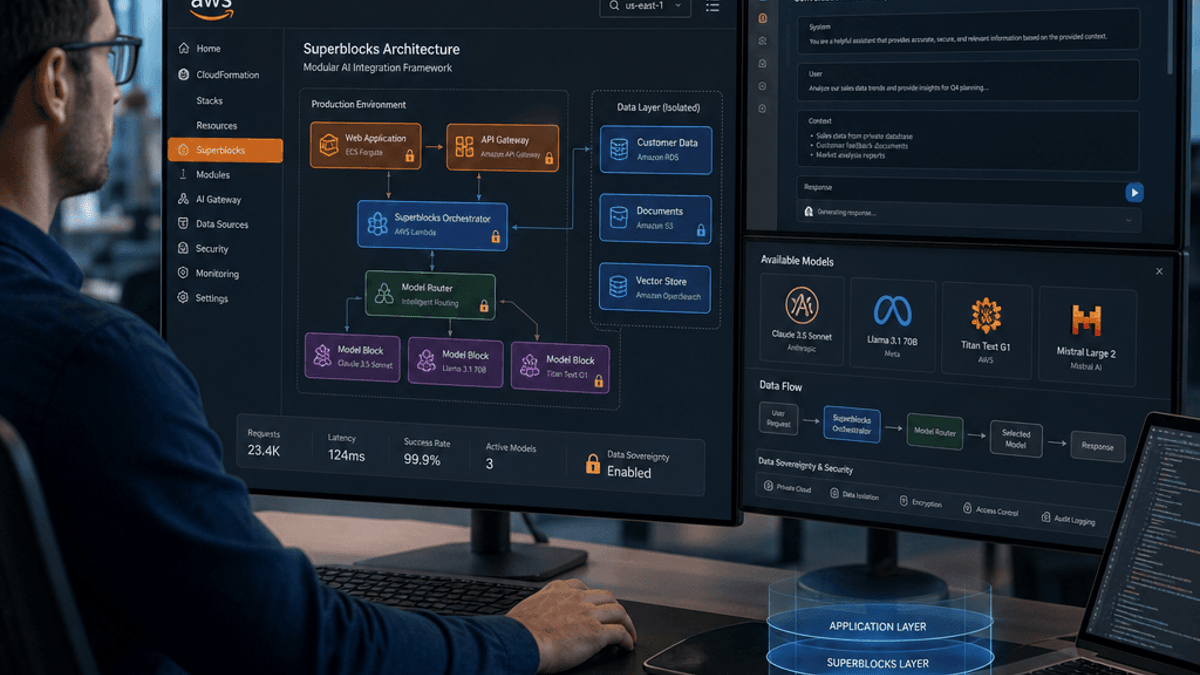Viewport: 1200px width, 675px height.
Task: Click the Monitoring sidebar icon
Action: 184,273
